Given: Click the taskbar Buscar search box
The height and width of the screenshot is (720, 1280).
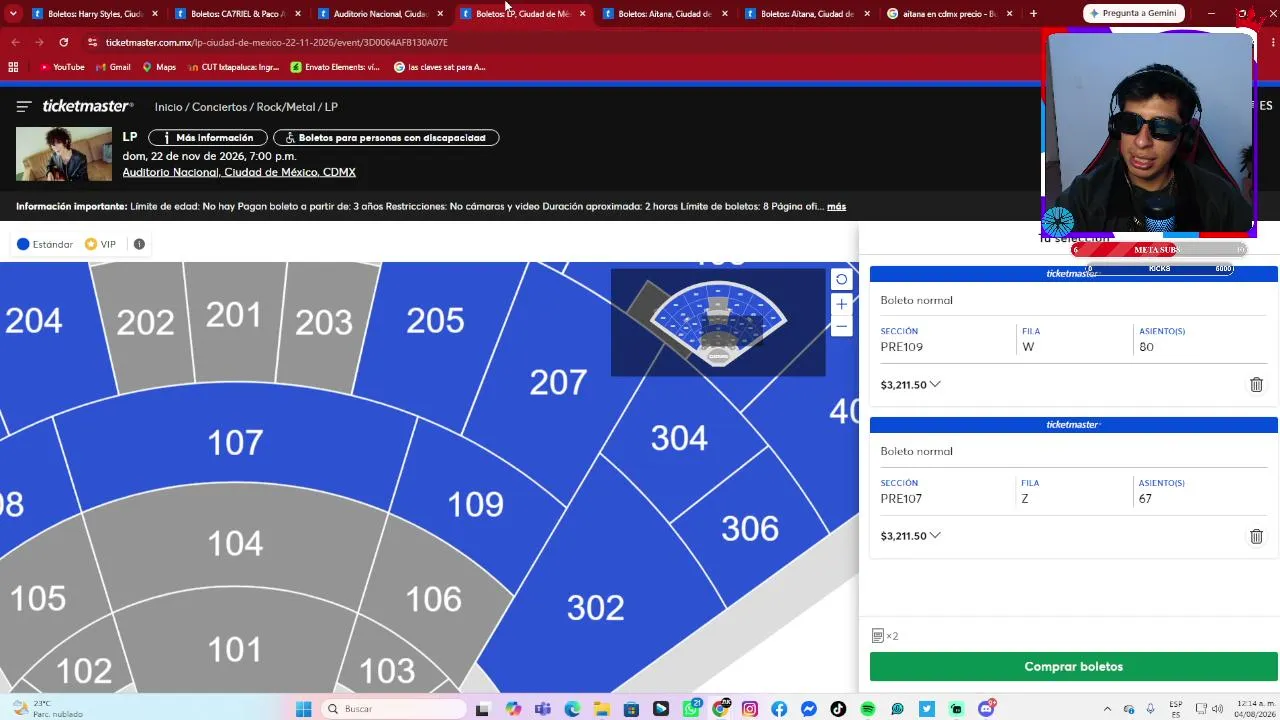Looking at the screenshot, I should [395, 709].
